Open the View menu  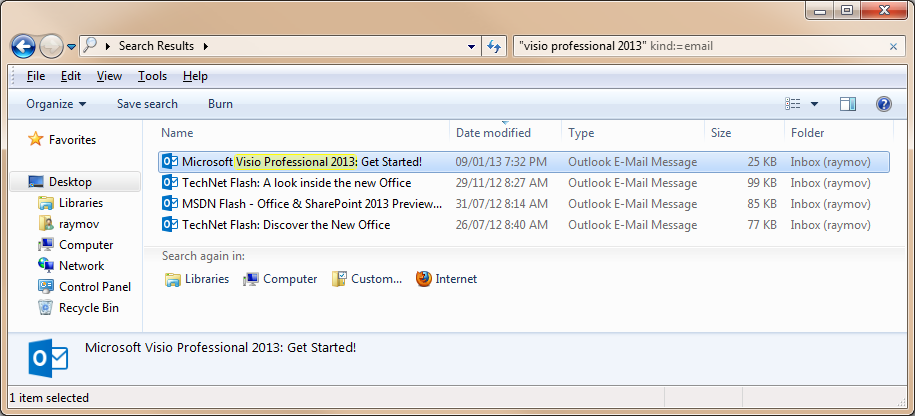[x=109, y=76]
